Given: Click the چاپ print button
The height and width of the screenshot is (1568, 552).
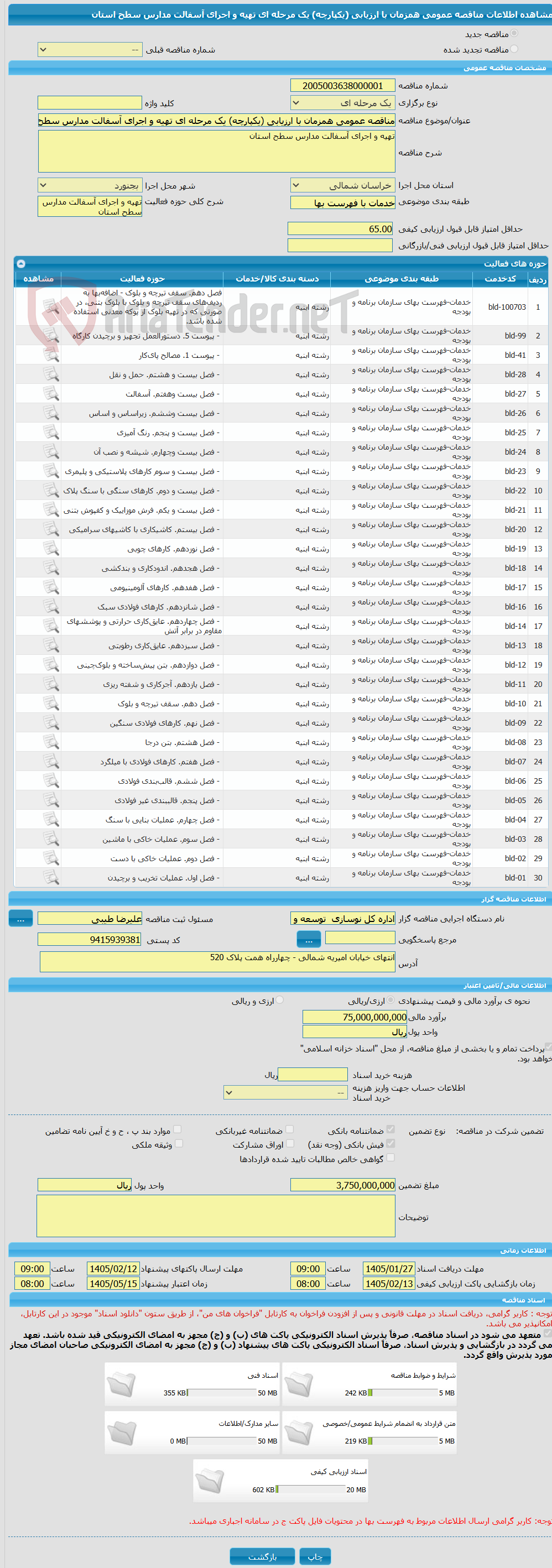Looking at the screenshot, I should [315, 1556].
